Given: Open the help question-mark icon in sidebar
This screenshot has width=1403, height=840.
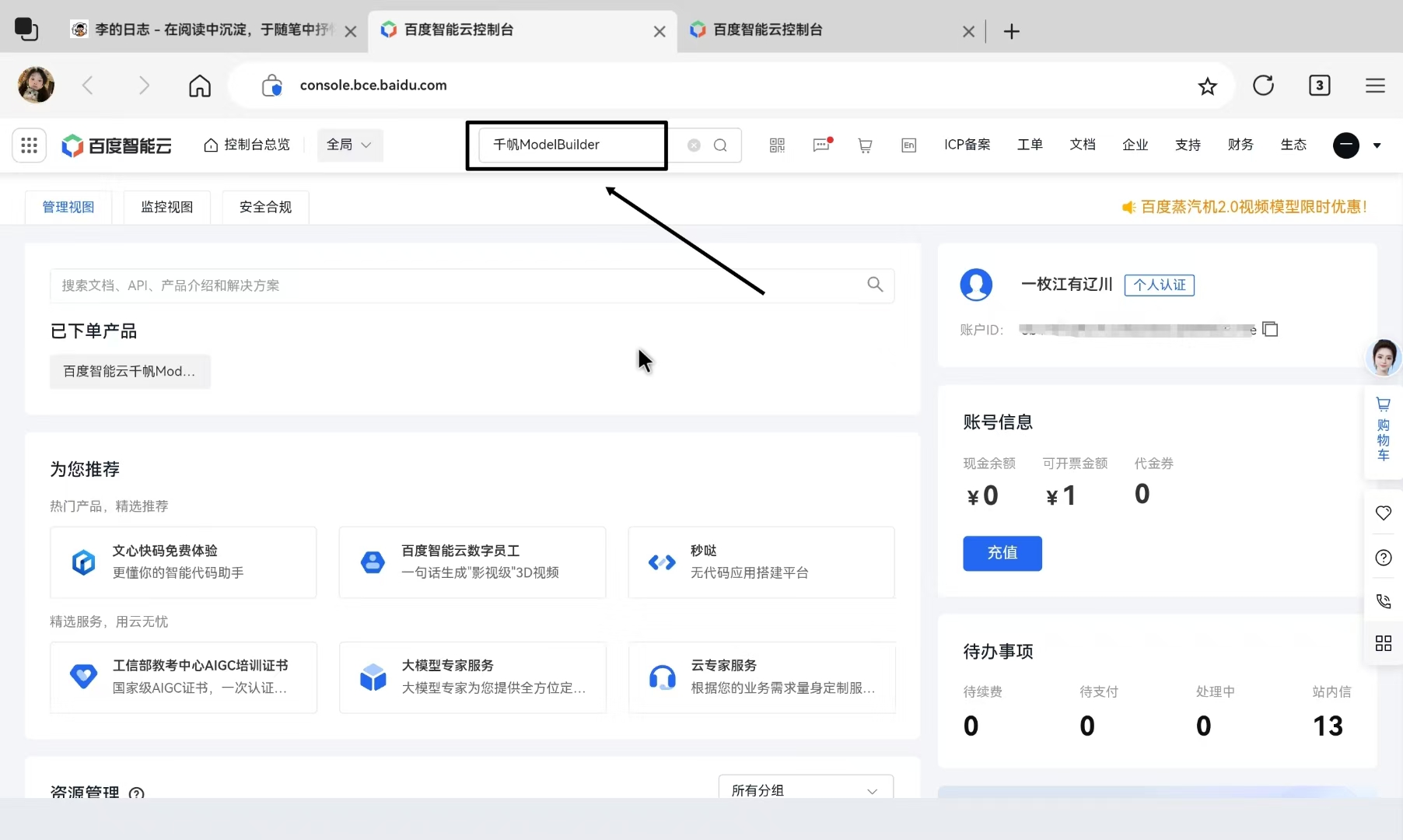Looking at the screenshot, I should (1383, 557).
